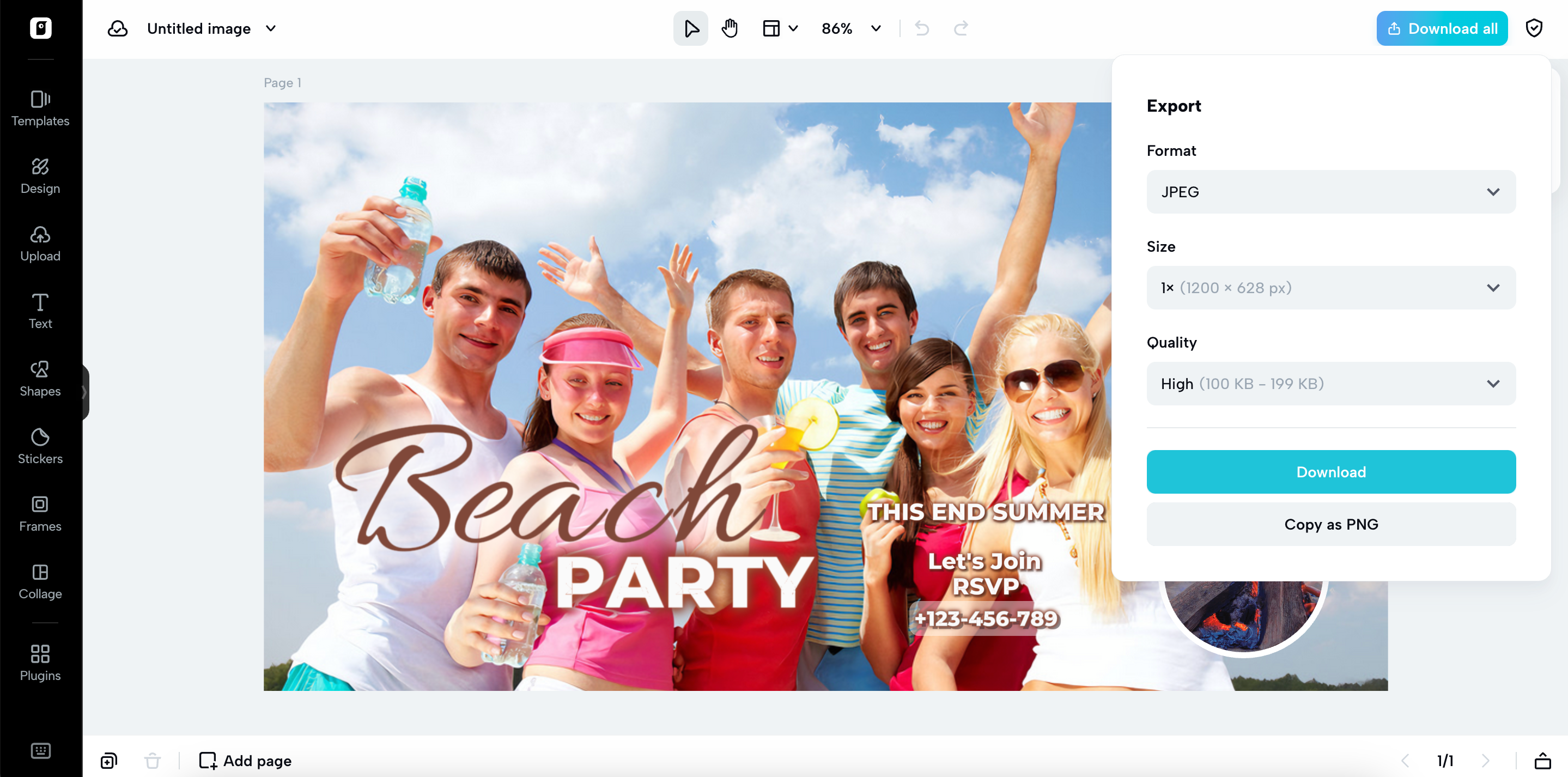Open the Templates panel

[x=40, y=108]
